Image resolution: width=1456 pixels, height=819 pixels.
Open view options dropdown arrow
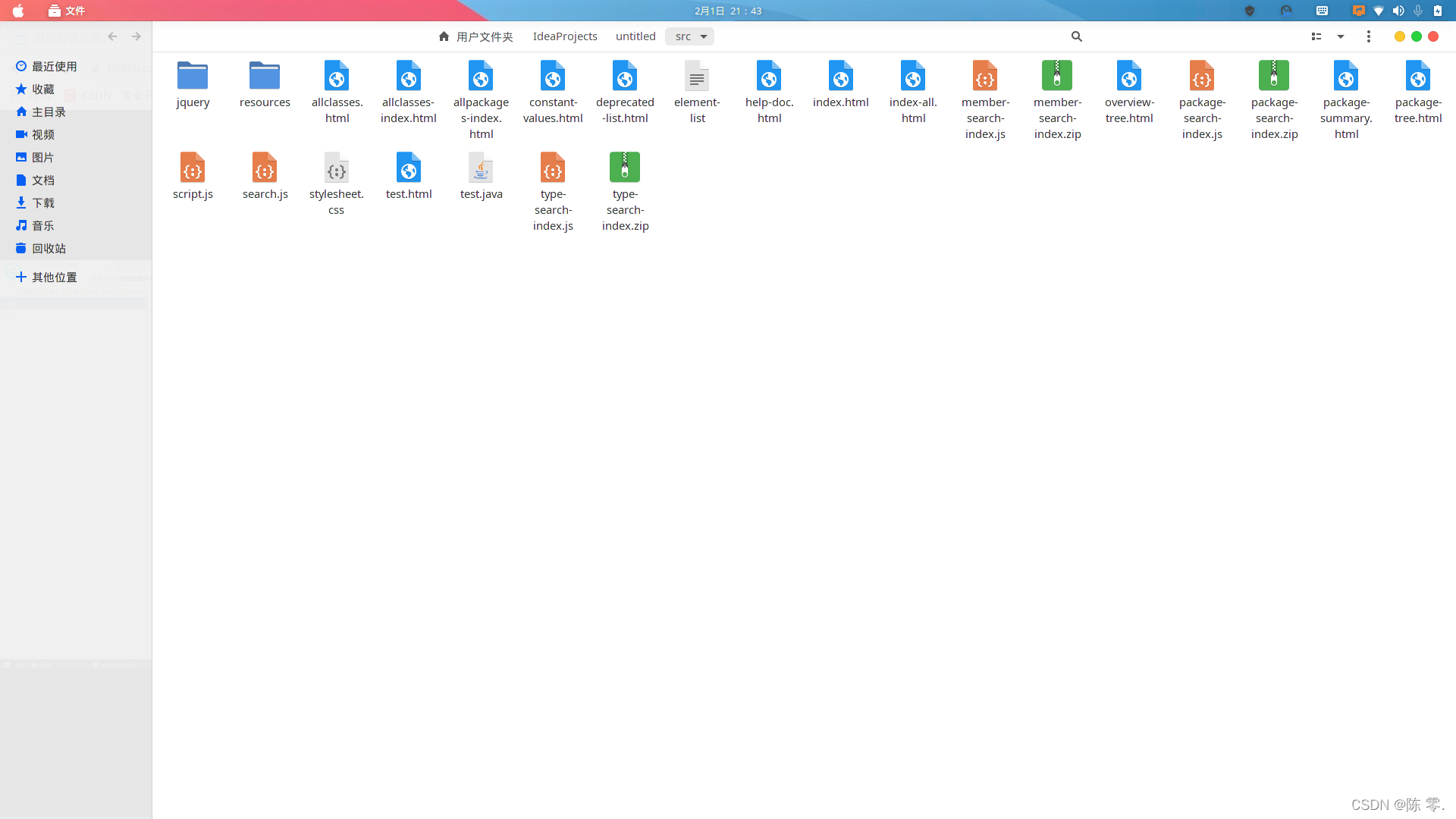tap(1341, 36)
